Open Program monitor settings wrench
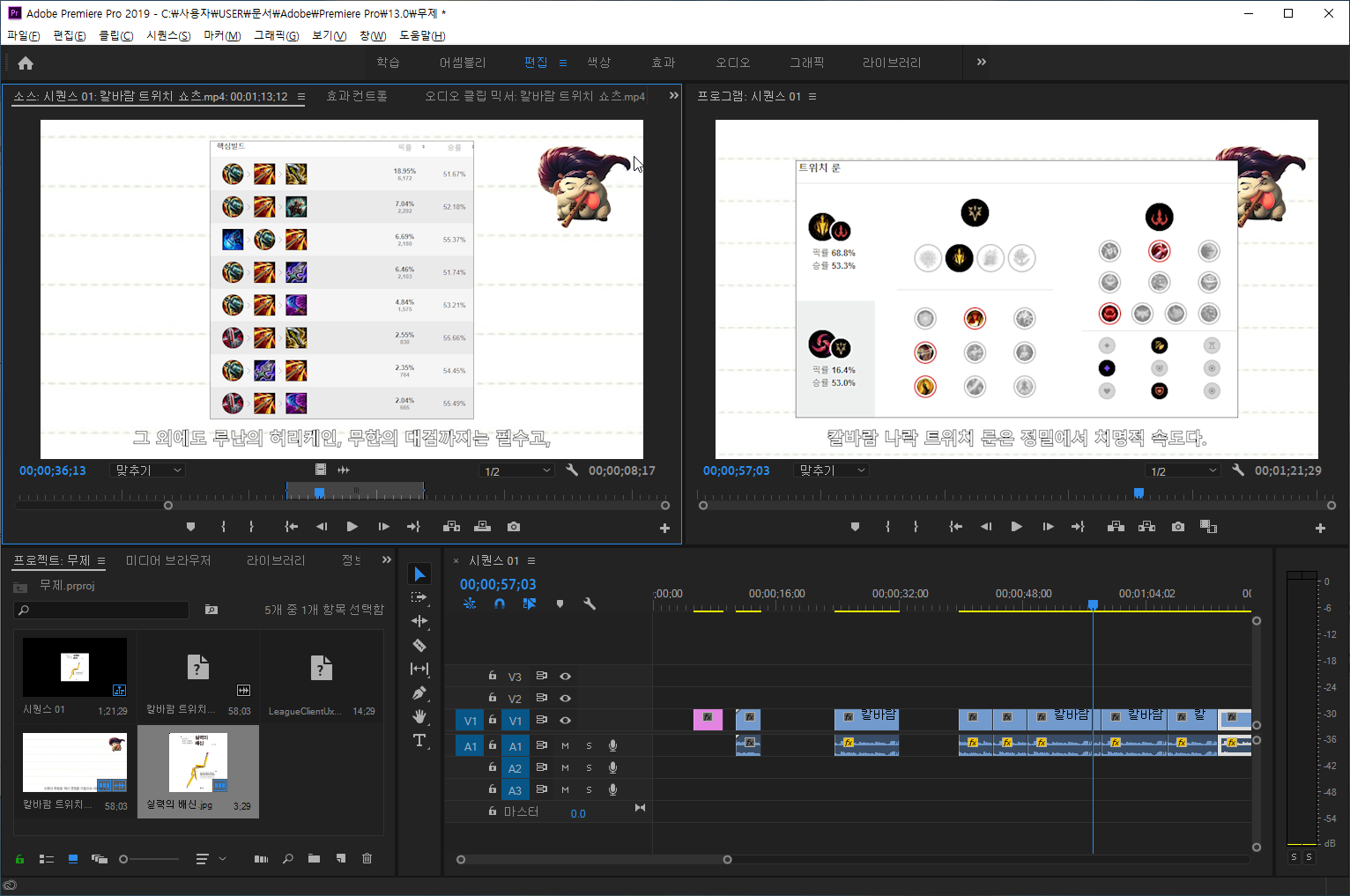Screen dimensions: 1350x896 coord(1238,470)
